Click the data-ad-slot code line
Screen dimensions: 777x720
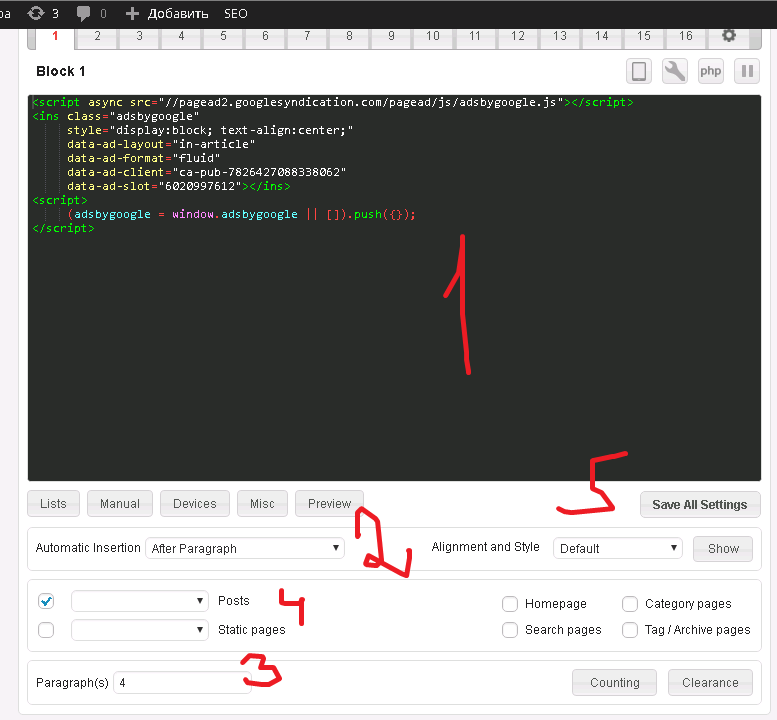tap(178, 186)
